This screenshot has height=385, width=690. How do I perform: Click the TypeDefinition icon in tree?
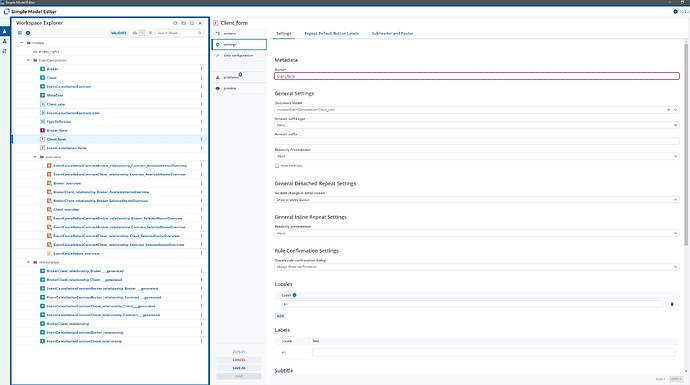43,121
